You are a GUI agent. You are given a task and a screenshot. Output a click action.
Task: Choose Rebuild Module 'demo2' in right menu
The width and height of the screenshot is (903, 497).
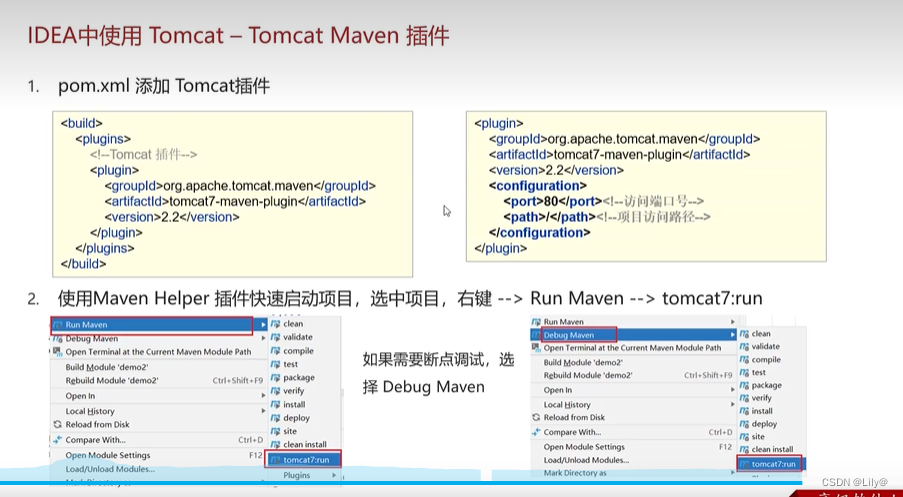tap(588, 375)
